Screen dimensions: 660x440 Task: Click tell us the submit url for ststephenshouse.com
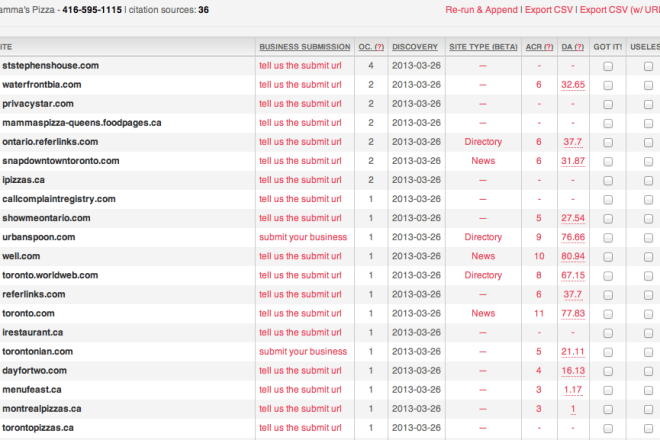[300, 66]
